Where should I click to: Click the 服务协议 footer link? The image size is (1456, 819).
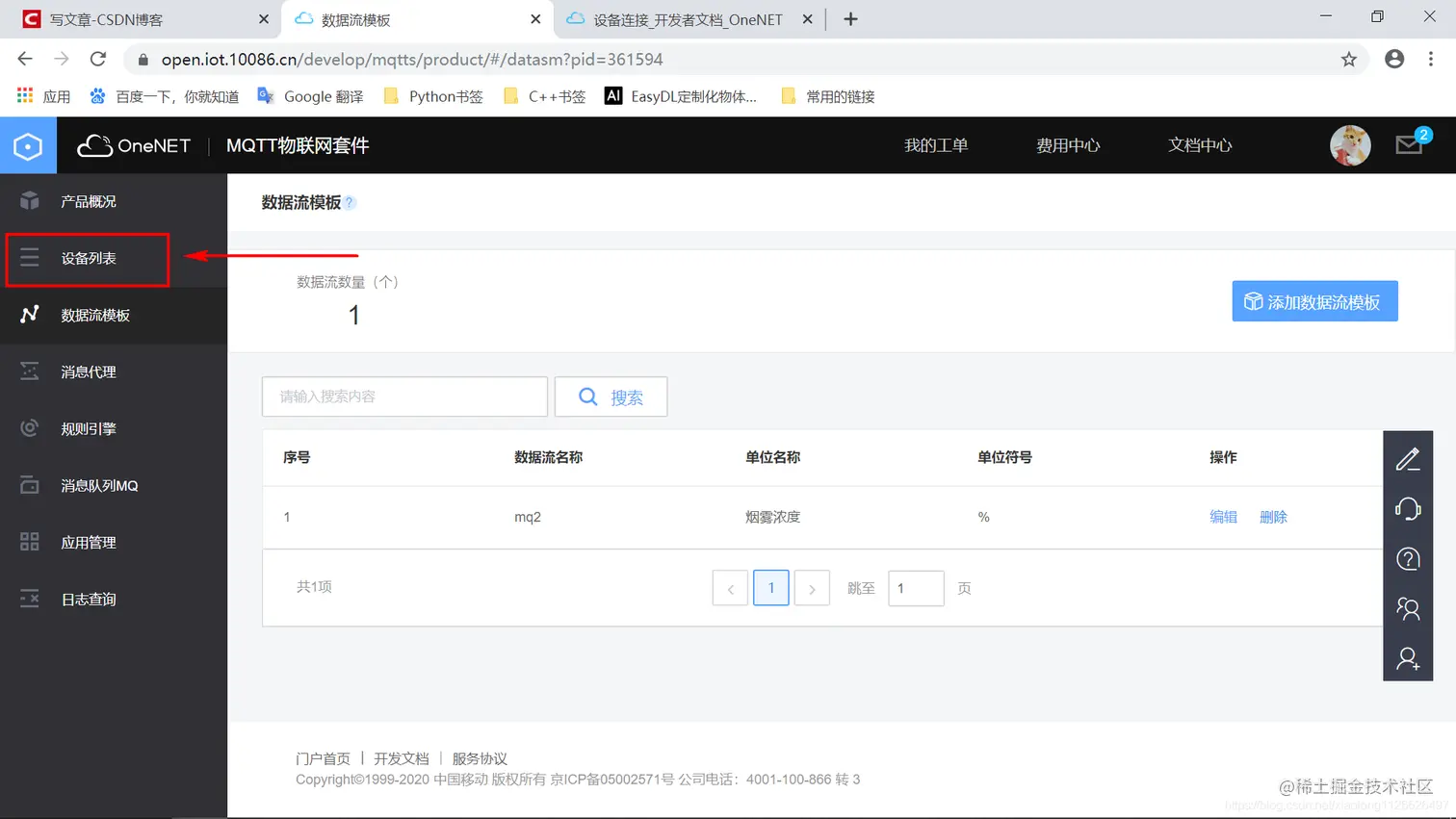pyautogui.click(x=480, y=758)
